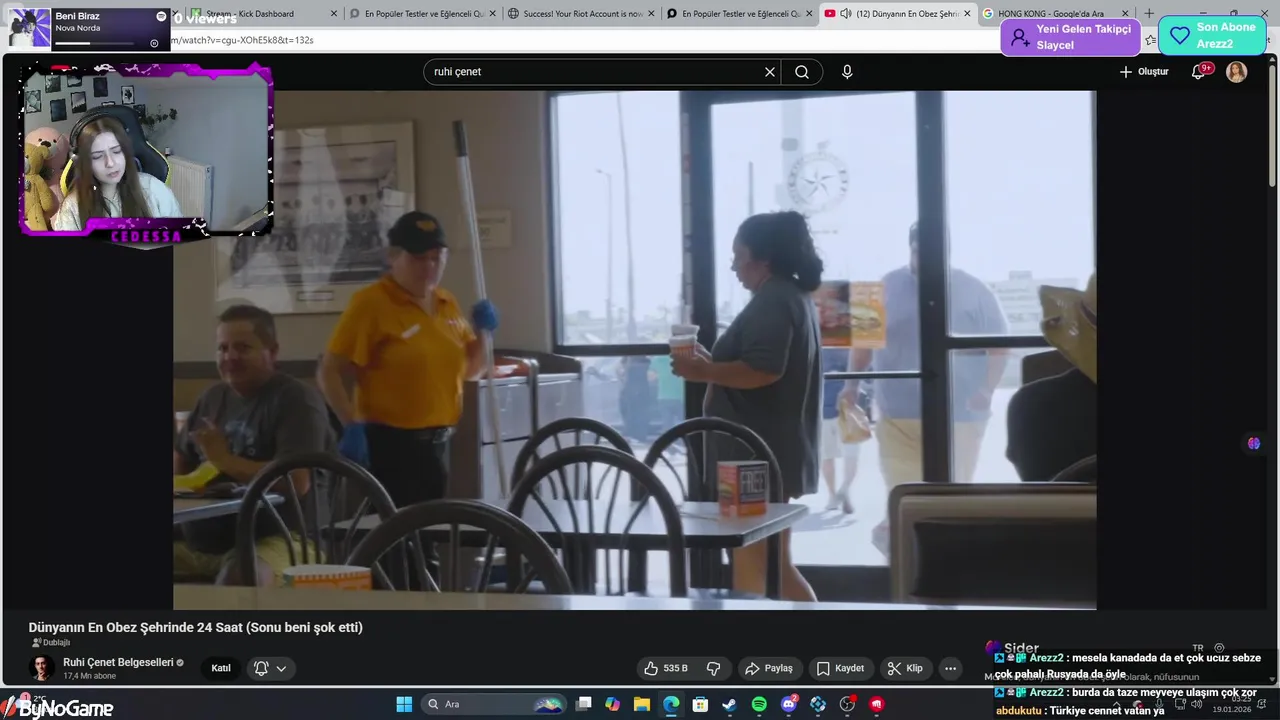Image resolution: width=1280 pixels, height=720 pixels.
Task: Close the Riot Account success tab
Action: coord(650,14)
